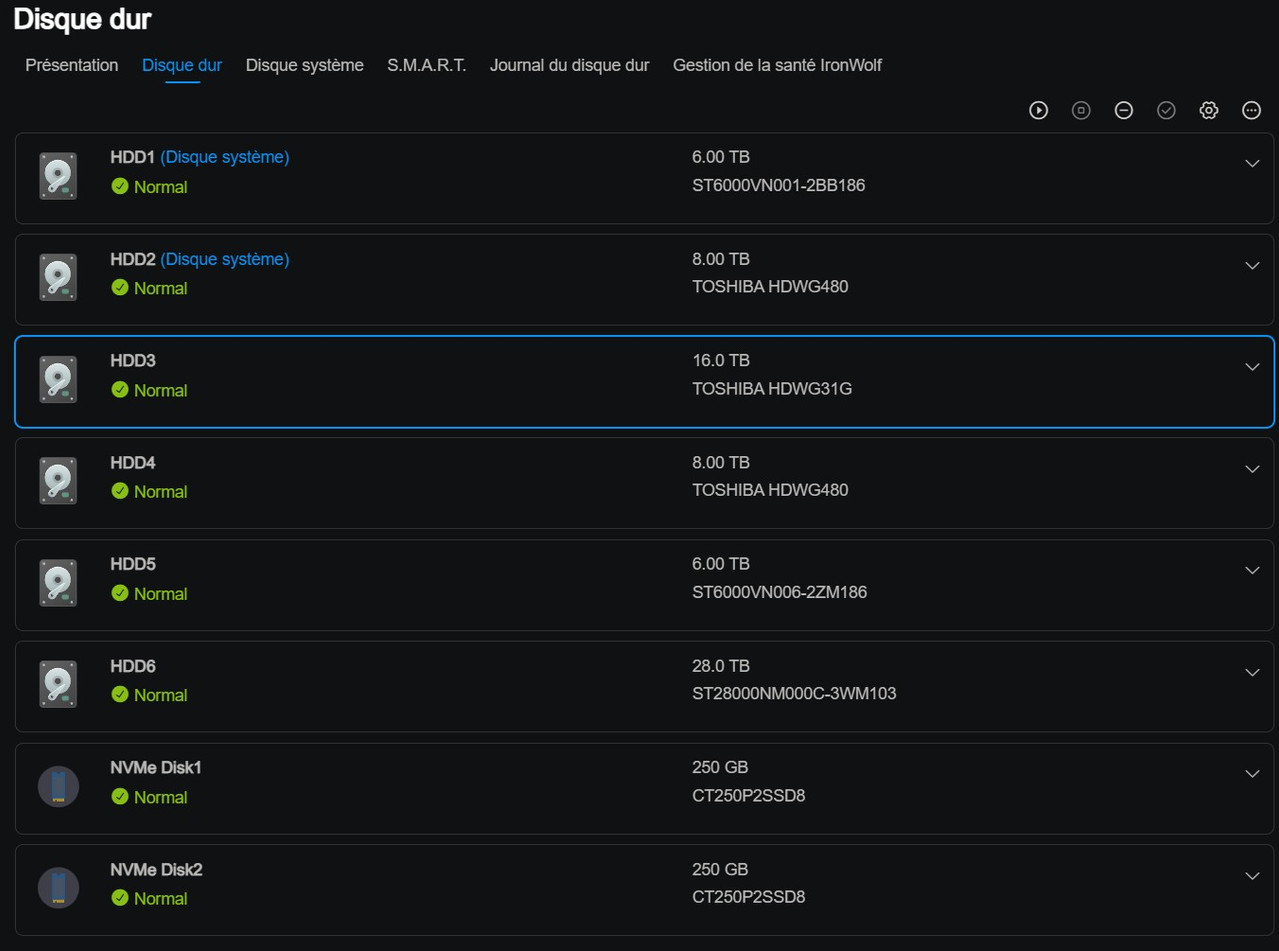The height and width of the screenshot is (951, 1279).
Task: Select the NVMe Disk1 name label
Action: tap(156, 767)
